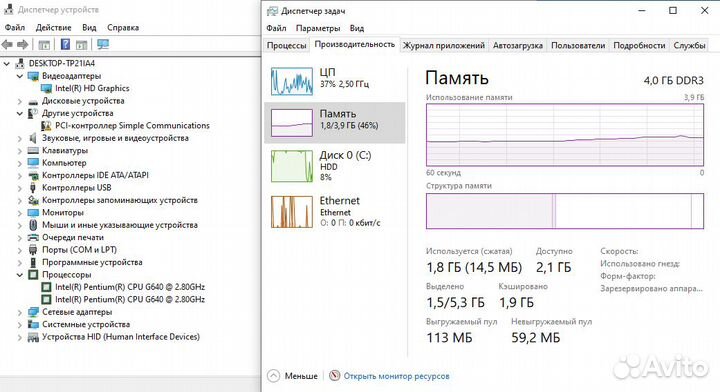720x392 pixels.
Task: Click Открыть монитор ресурсов link
Action: tap(396, 376)
